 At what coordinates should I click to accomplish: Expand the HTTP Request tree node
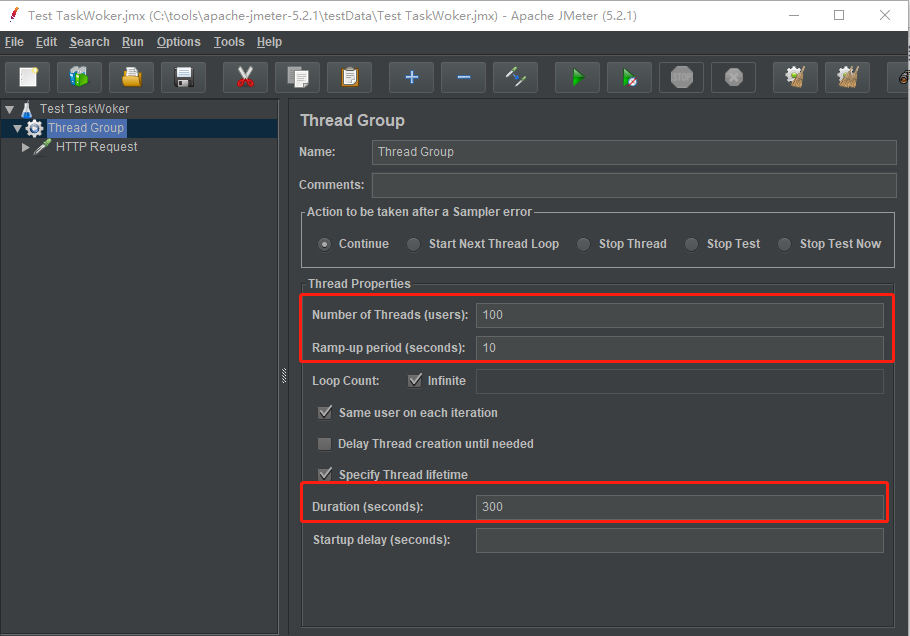[25, 147]
